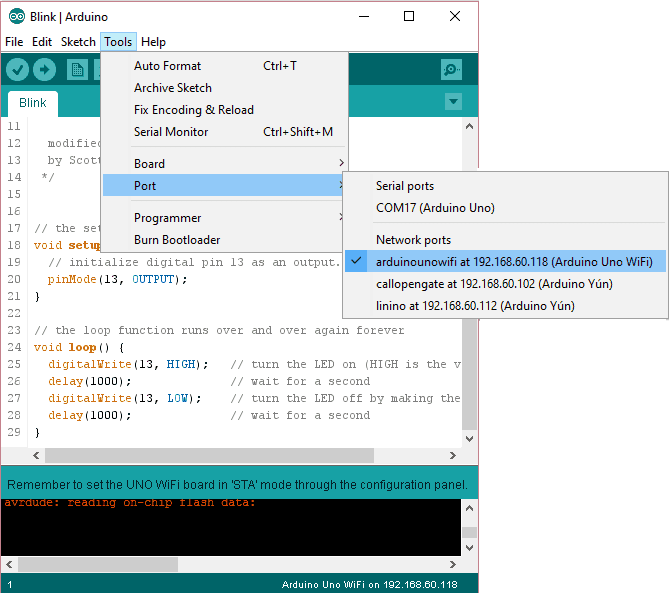This screenshot has width=670, height=595.
Task: Click the Arduino logo in the title bar
Action: click(x=16, y=16)
